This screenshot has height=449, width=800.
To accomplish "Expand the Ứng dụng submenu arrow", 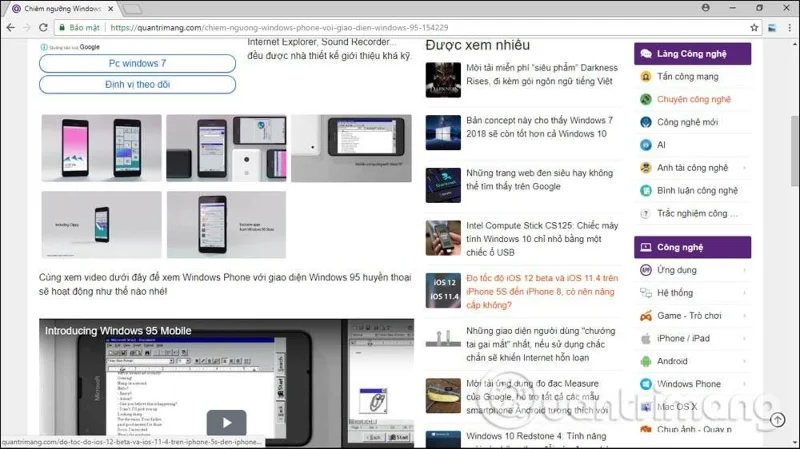I will (744, 270).
